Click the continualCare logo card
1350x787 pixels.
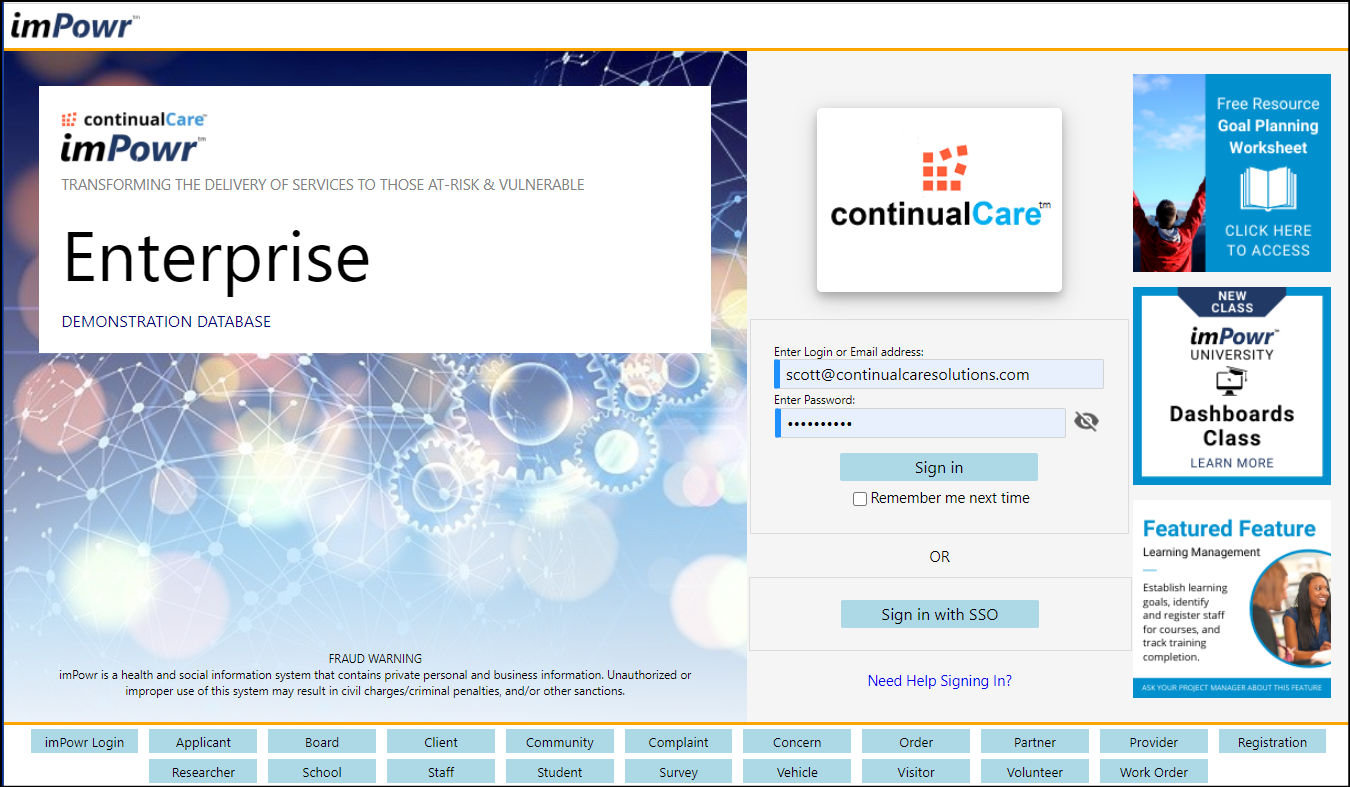[939, 200]
